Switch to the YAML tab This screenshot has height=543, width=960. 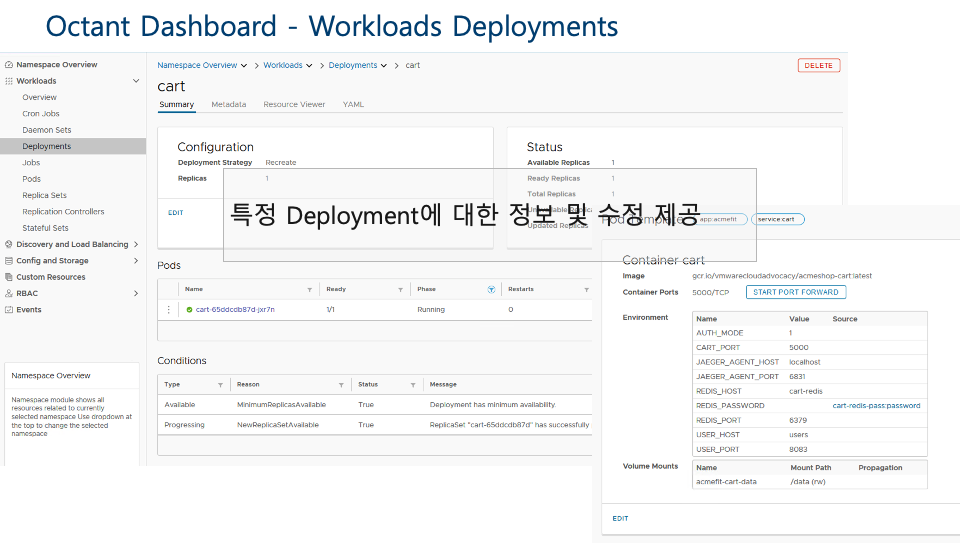tap(353, 105)
